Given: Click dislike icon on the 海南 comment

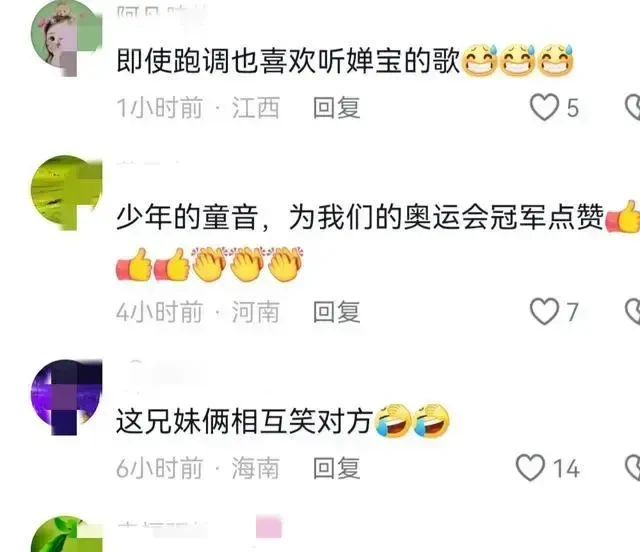Looking at the screenshot, I should 633,467.
